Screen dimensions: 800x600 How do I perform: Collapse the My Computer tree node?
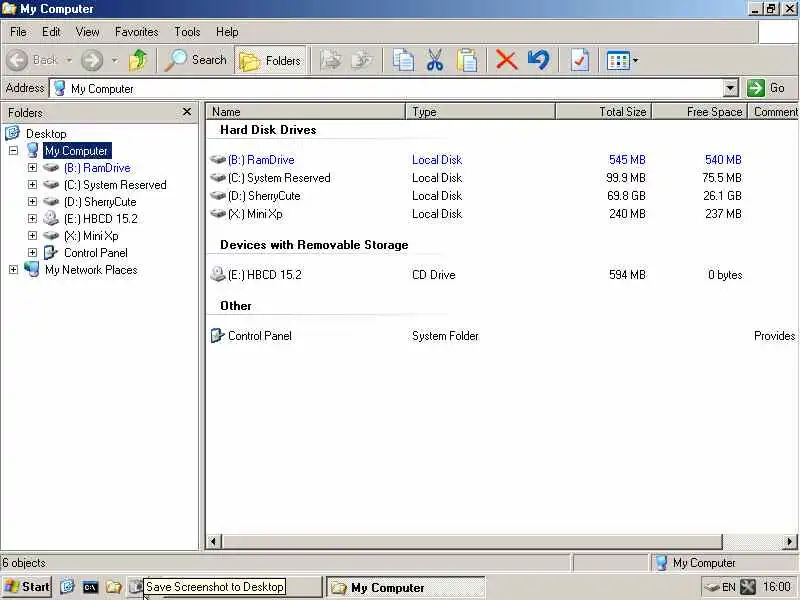tap(13, 151)
